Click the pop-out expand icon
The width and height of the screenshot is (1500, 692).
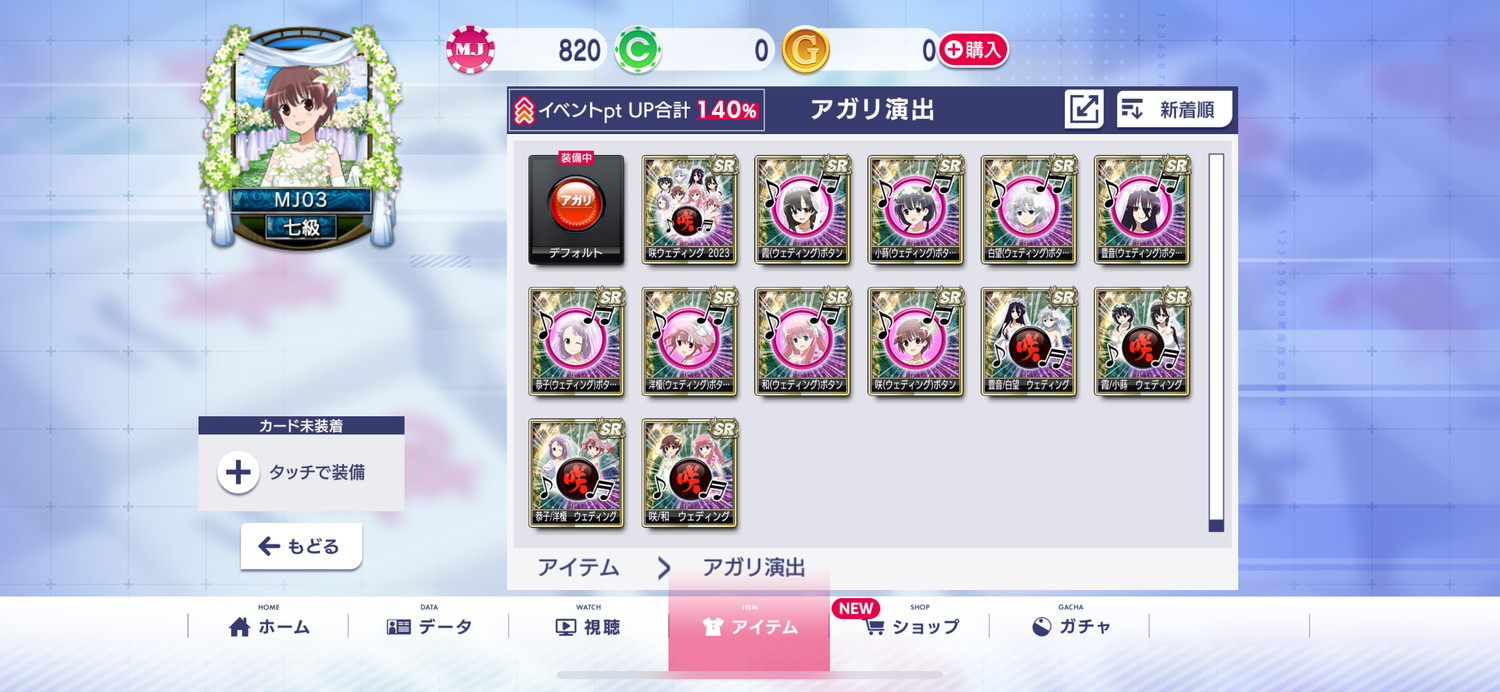point(1084,110)
